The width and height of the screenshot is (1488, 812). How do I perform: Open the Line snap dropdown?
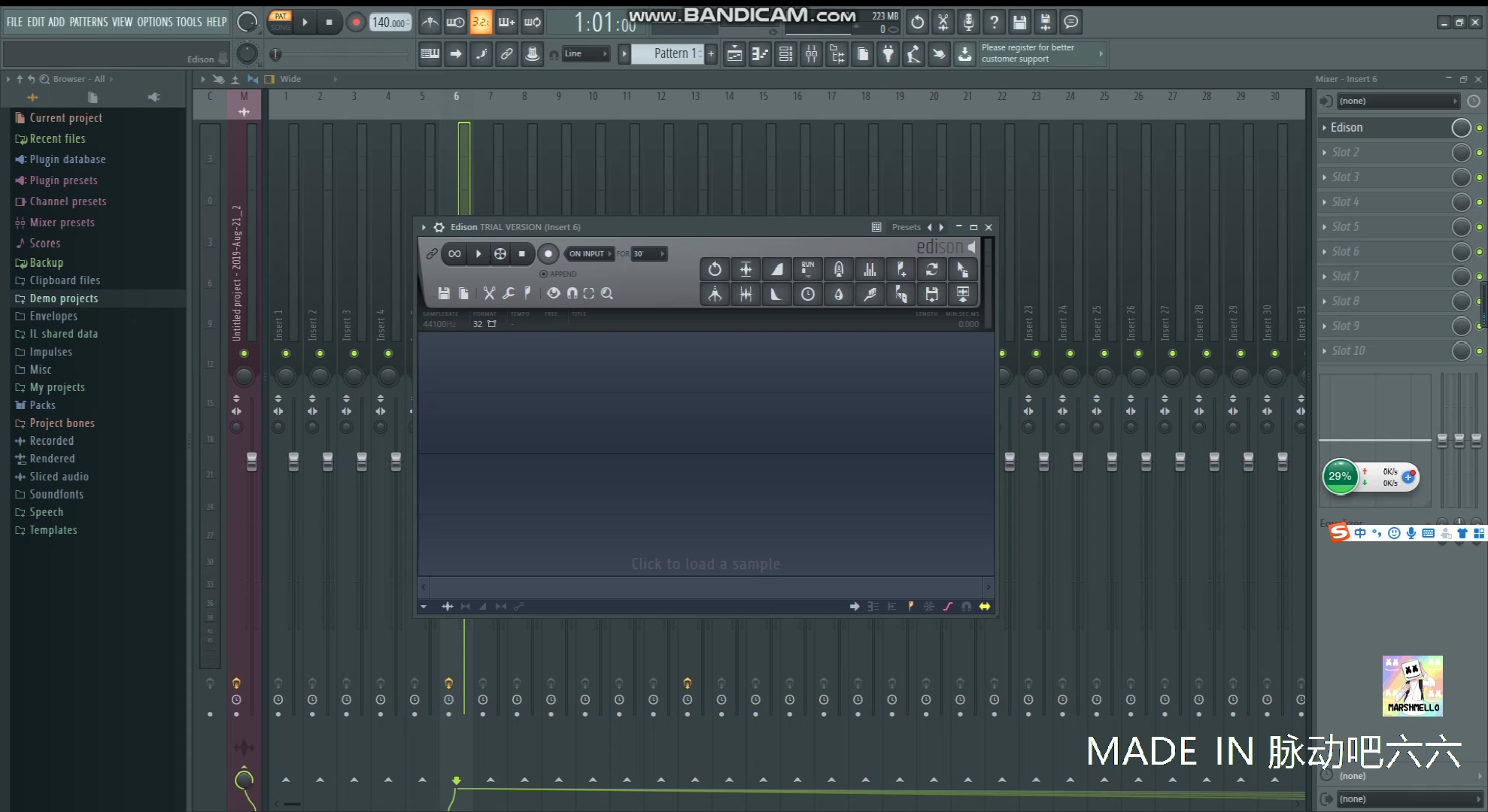pyautogui.click(x=586, y=53)
